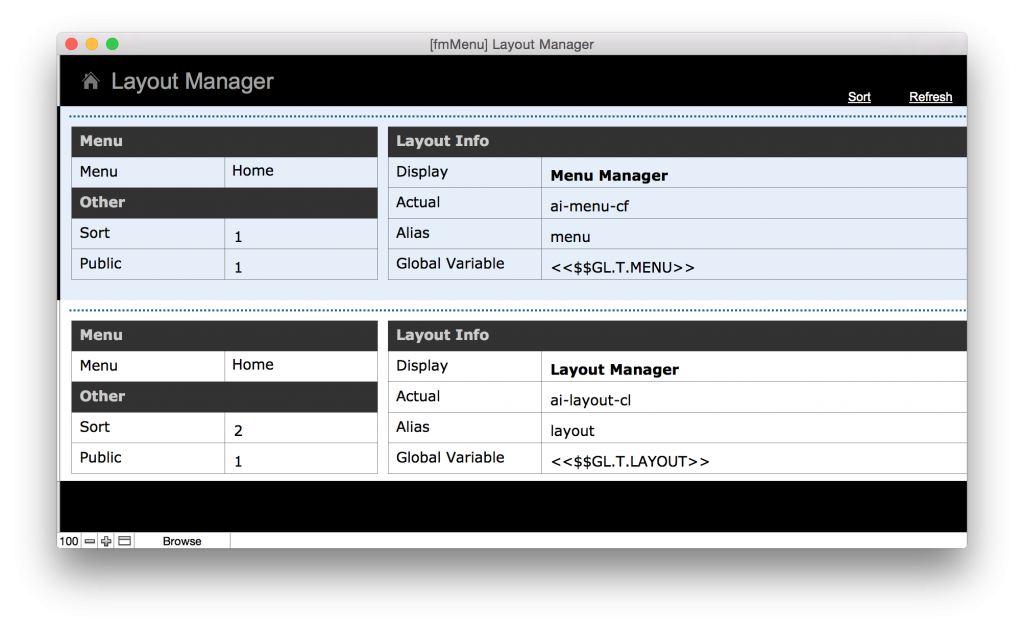This screenshot has height=630, width=1024.
Task: Zoom in with the plus magnification icon
Action: pyautogui.click(x=105, y=541)
